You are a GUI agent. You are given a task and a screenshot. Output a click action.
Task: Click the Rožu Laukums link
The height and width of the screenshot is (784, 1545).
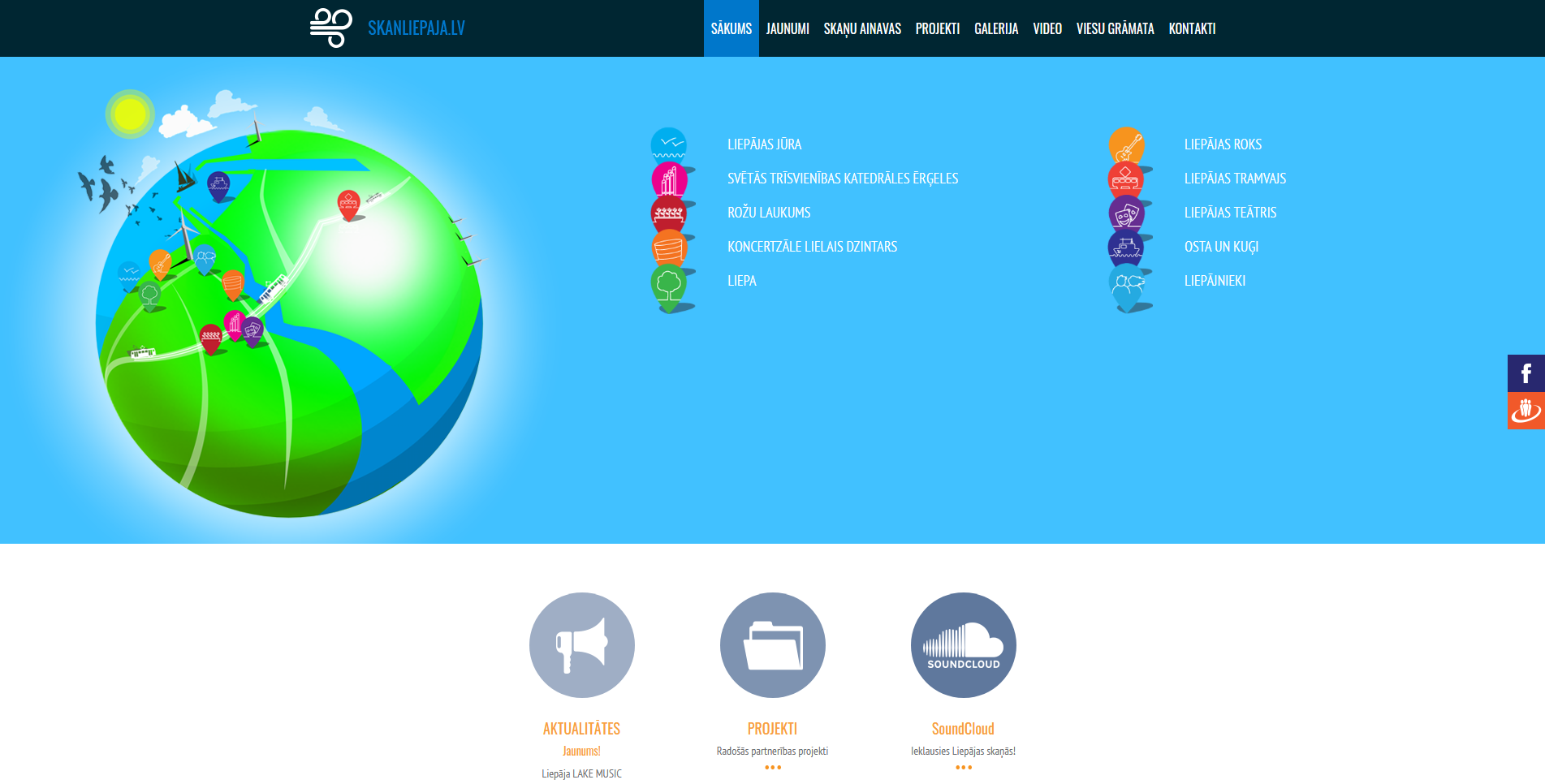coord(768,213)
